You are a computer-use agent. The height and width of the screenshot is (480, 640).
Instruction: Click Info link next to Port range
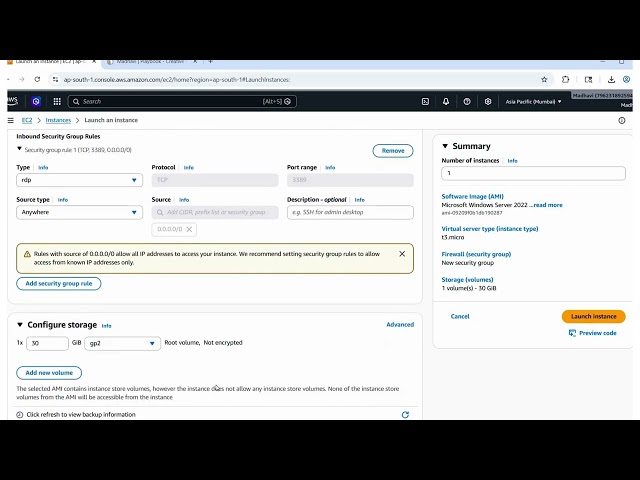(330, 168)
